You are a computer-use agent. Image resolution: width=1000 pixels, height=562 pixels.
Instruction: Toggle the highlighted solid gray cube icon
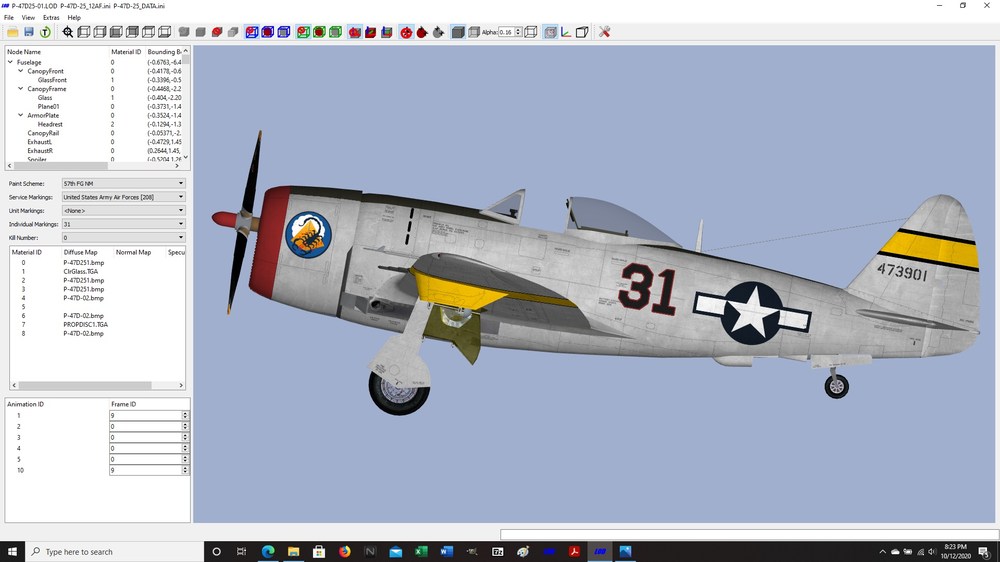(458, 32)
